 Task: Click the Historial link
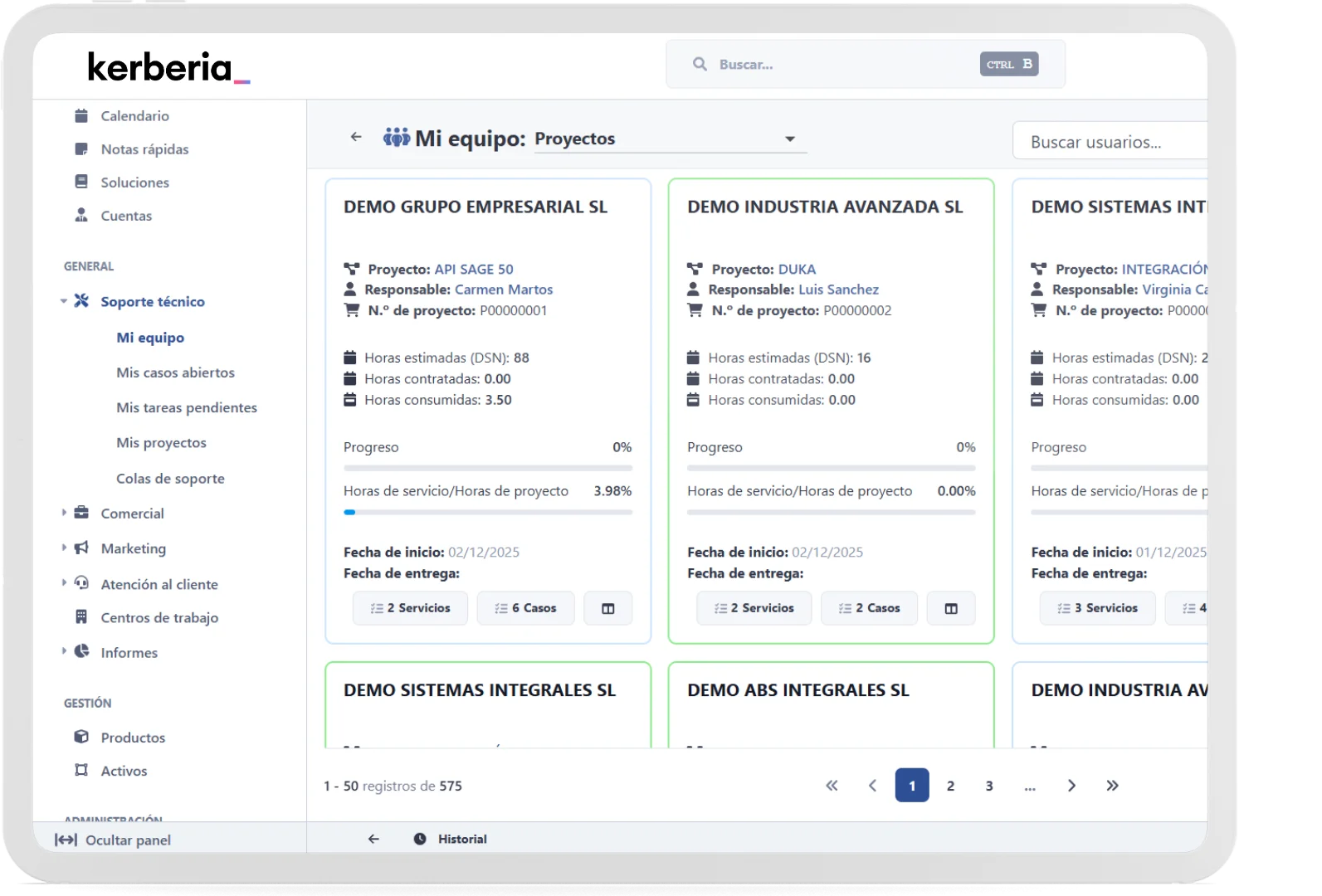[x=462, y=839]
